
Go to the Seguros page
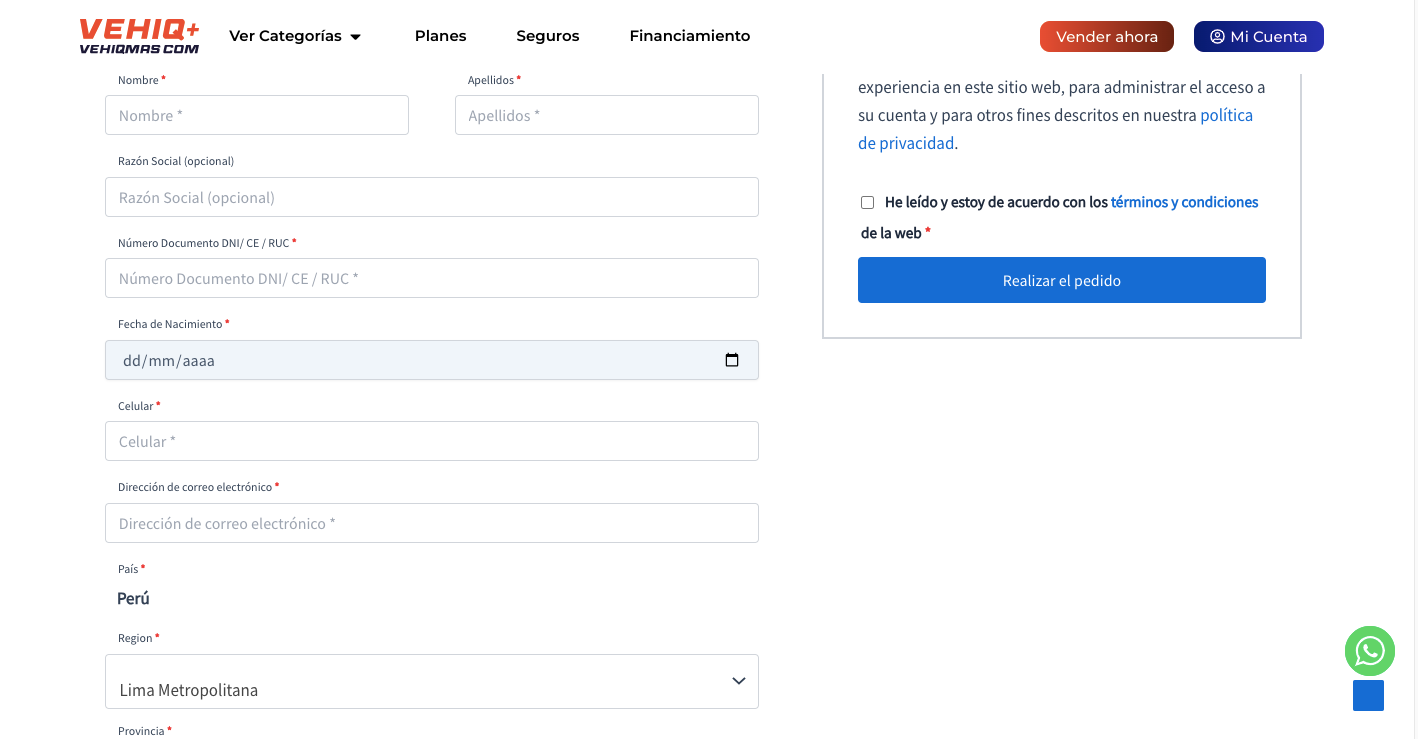coord(547,36)
